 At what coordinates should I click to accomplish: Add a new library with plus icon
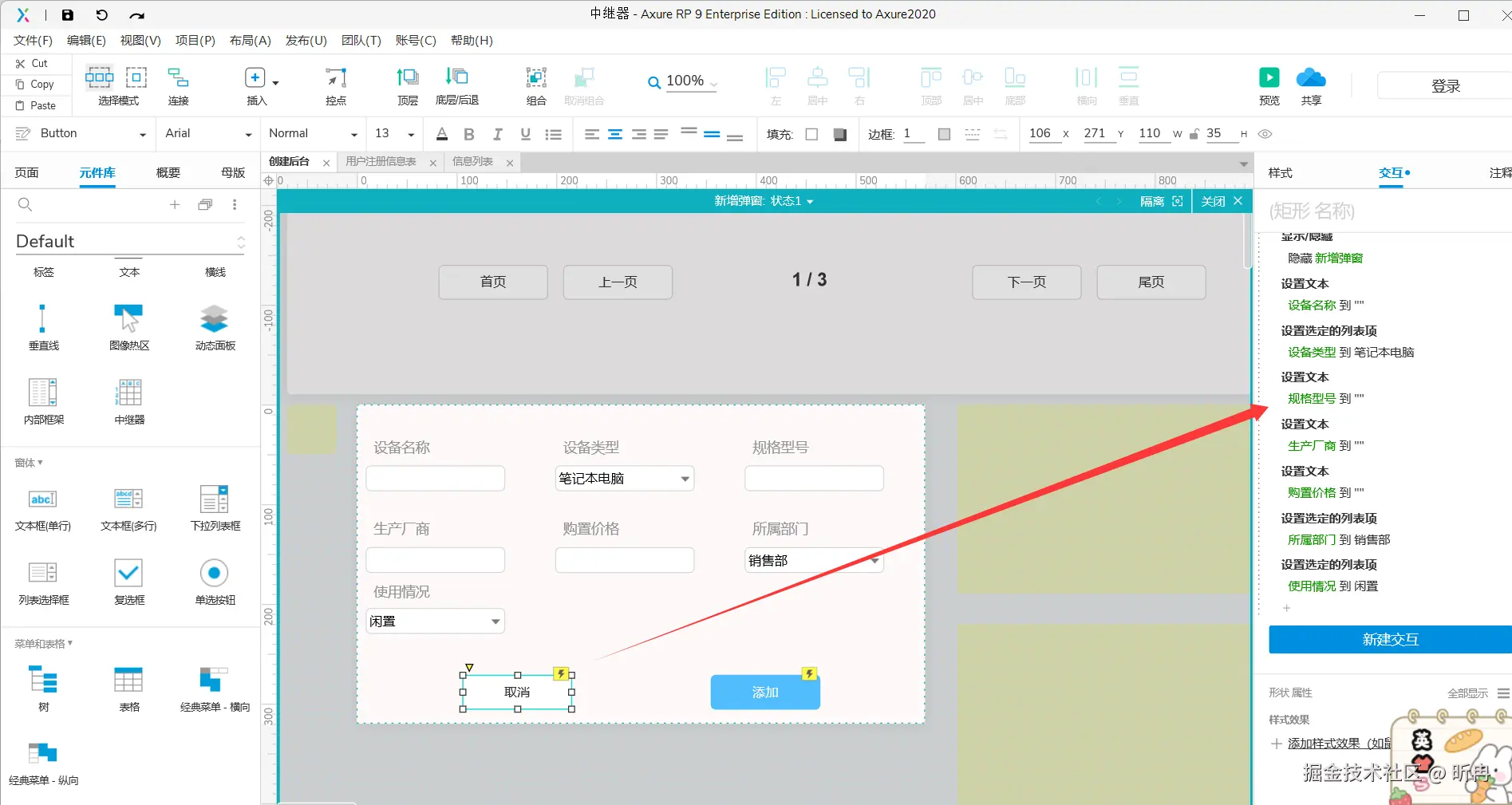pos(175,205)
